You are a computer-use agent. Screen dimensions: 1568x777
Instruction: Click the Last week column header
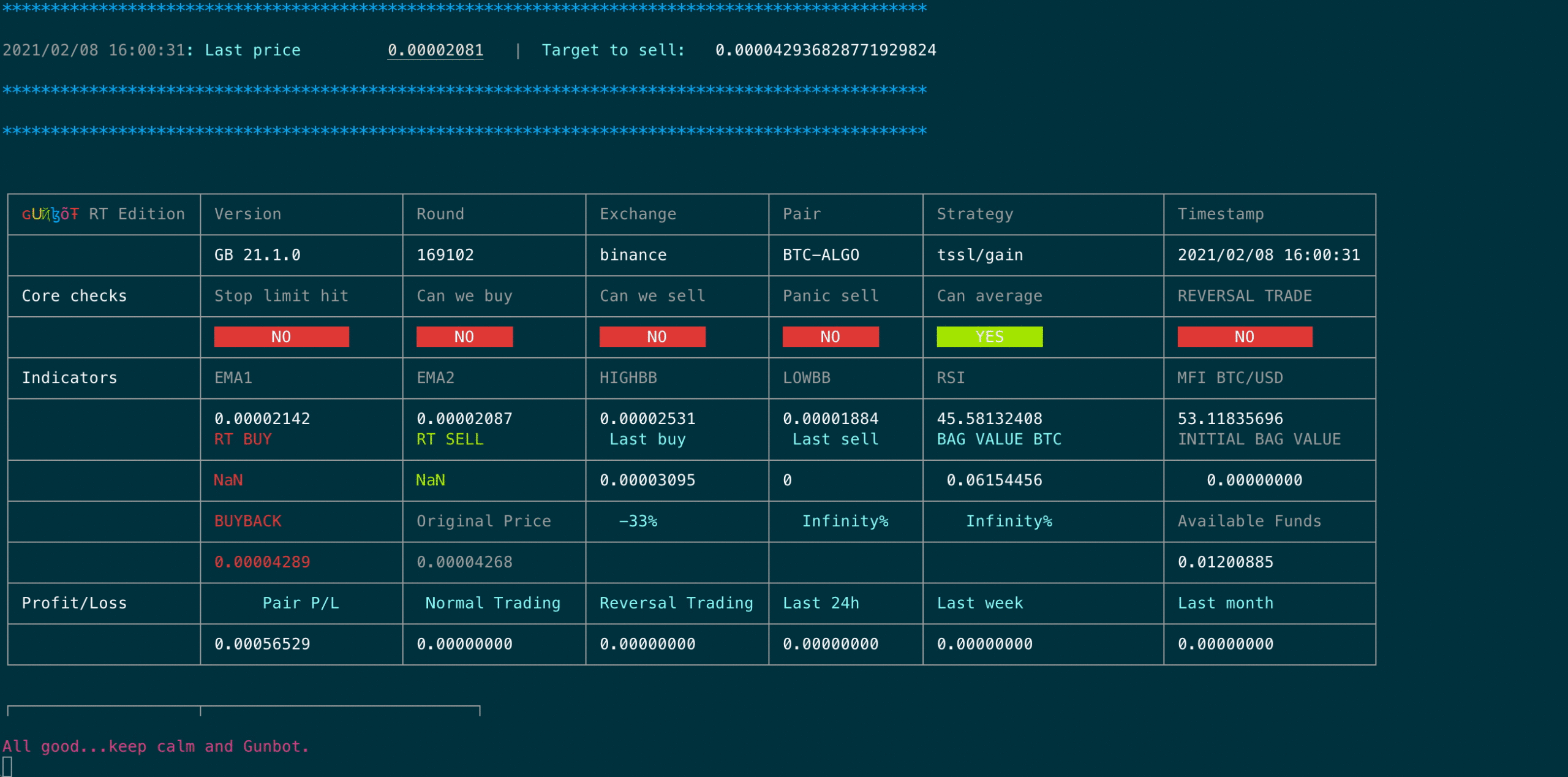pyautogui.click(x=980, y=603)
